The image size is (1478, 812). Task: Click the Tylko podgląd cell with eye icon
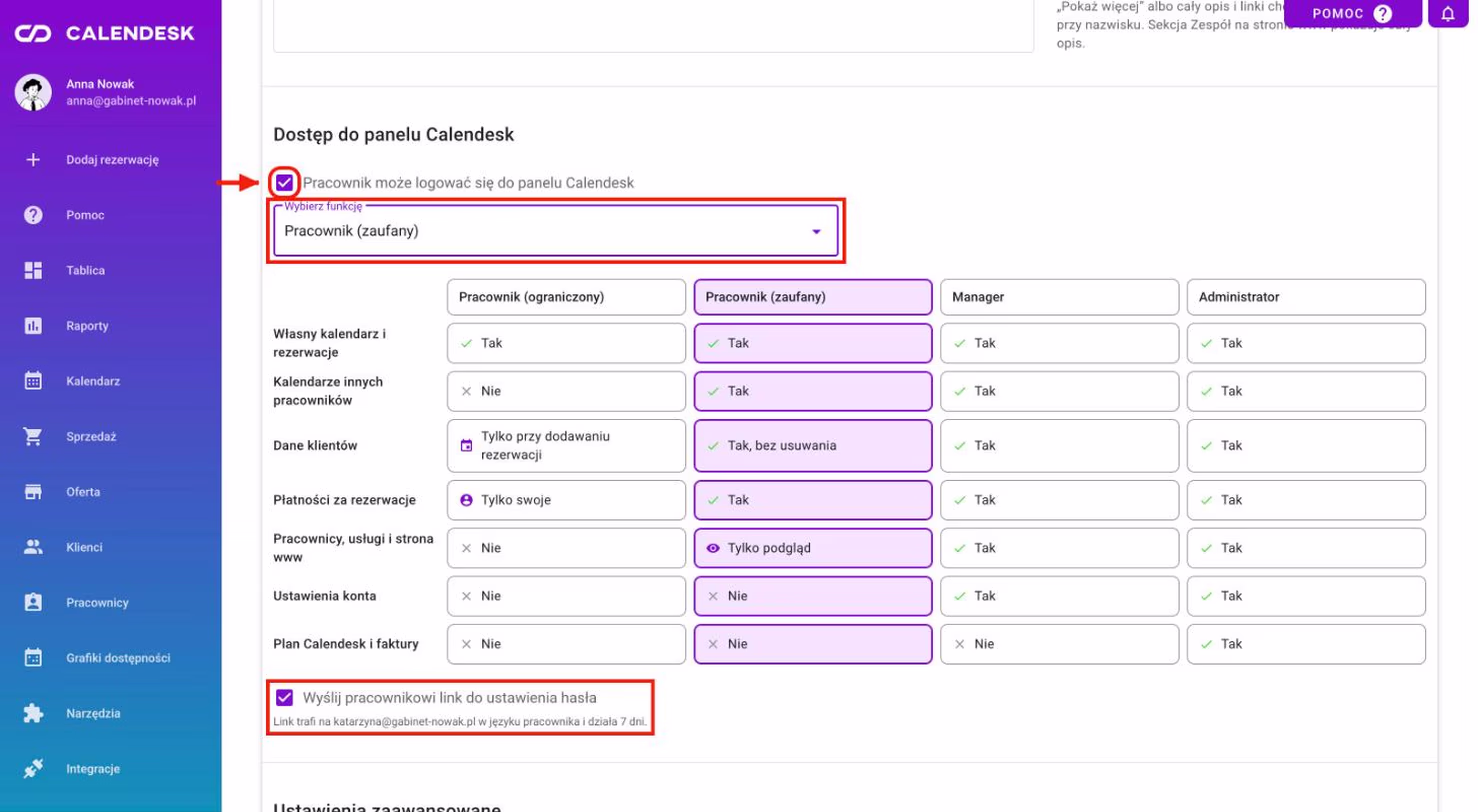[813, 548]
